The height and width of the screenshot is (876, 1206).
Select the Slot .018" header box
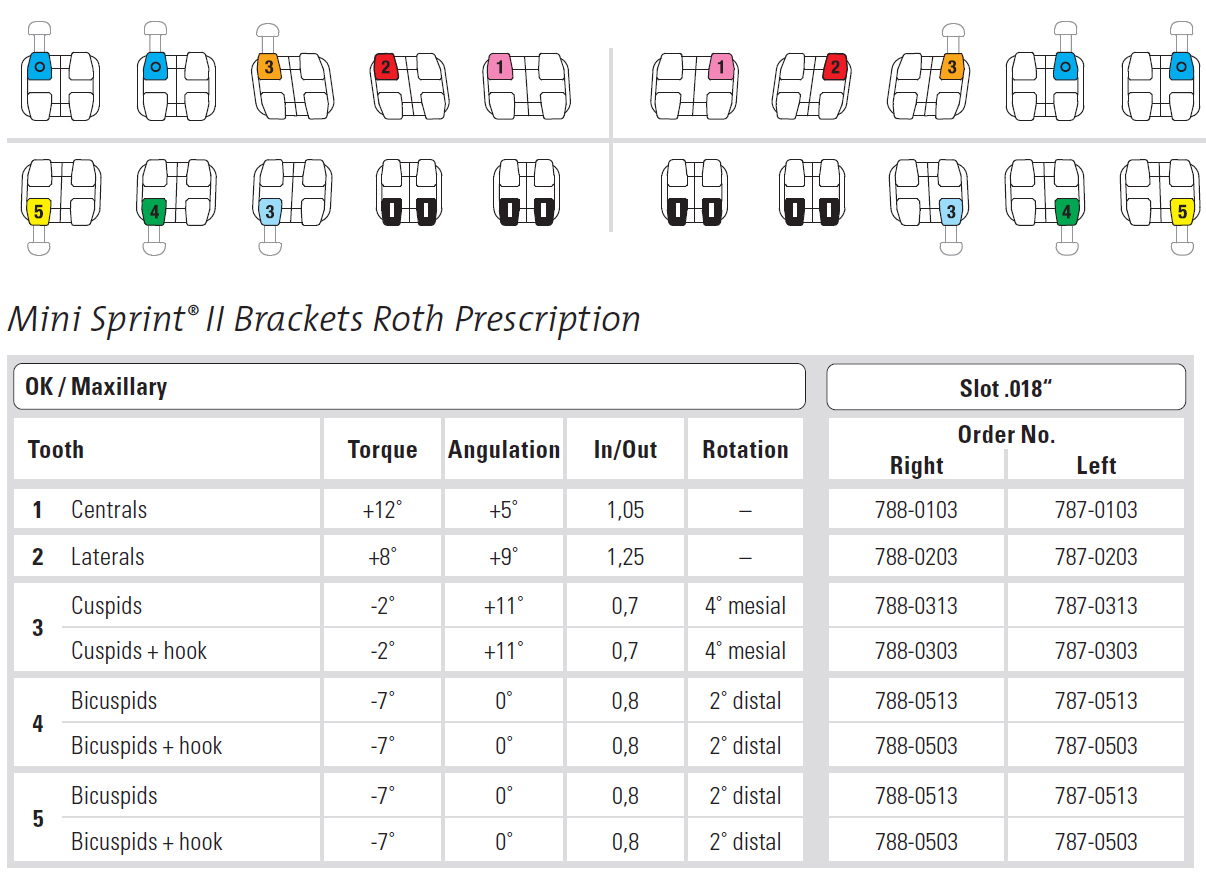pos(1005,387)
